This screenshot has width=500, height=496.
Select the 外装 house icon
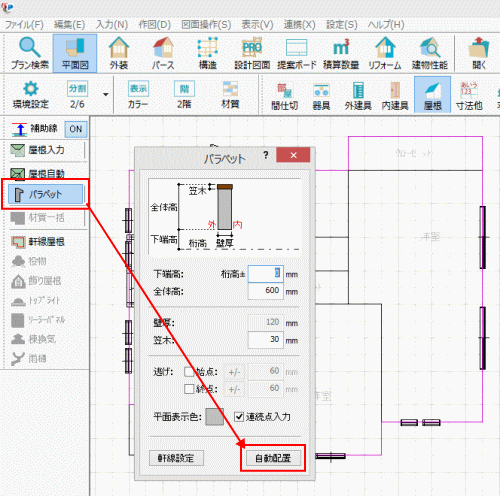119,53
